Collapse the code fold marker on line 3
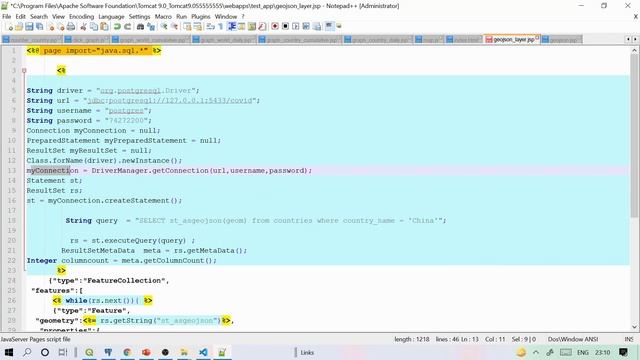The image size is (640, 360). [24, 71]
